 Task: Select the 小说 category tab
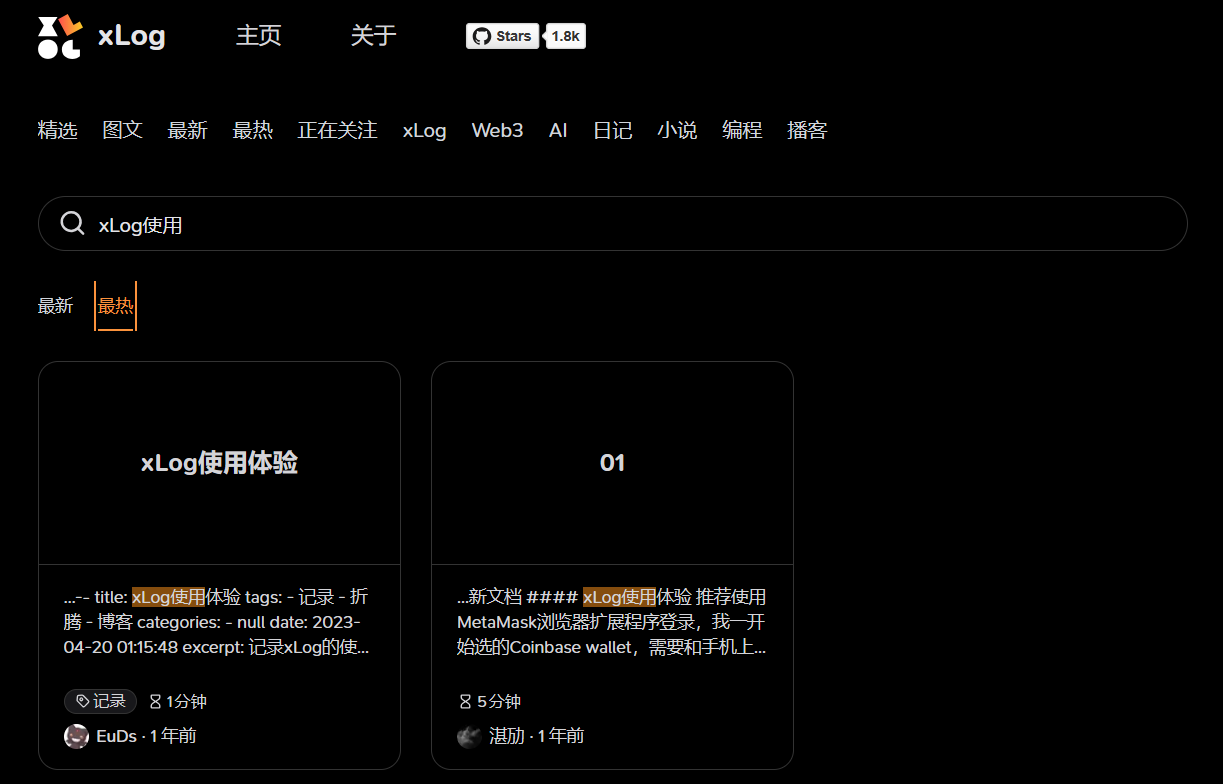[x=678, y=130]
